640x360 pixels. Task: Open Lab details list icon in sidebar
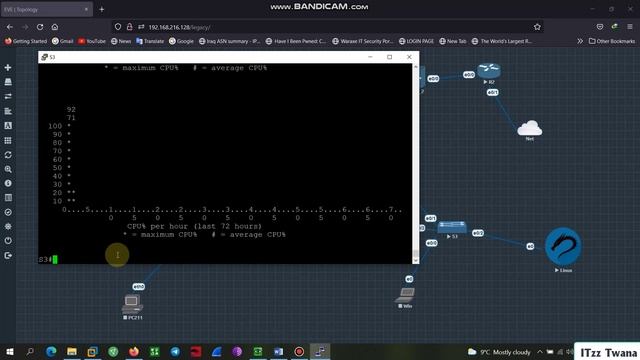(8, 198)
